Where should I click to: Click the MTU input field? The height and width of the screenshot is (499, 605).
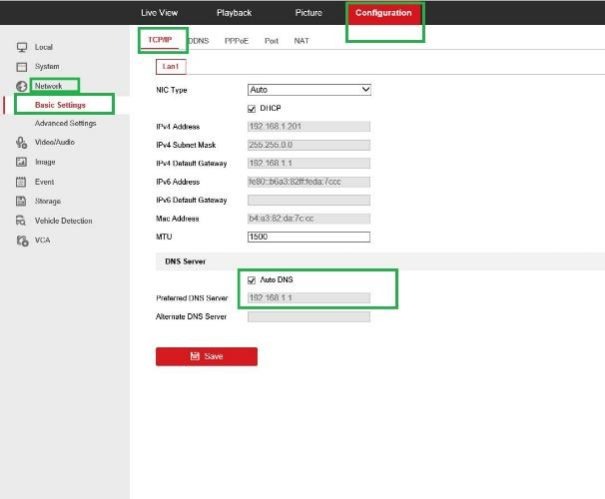point(308,237)
